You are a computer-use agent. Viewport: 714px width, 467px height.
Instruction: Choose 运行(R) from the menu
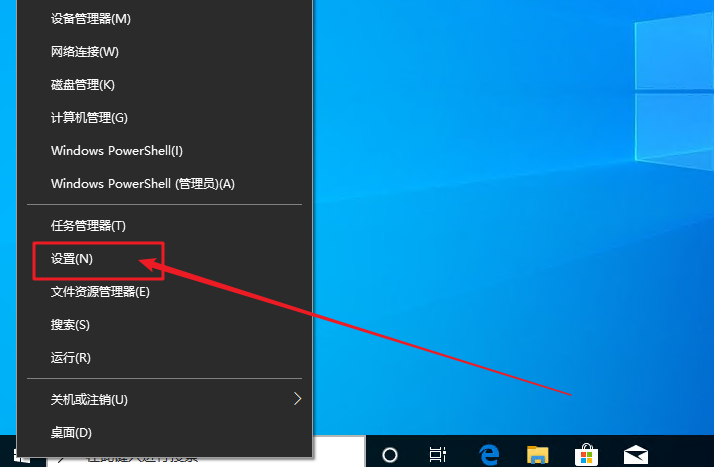(x=70, y=358)
